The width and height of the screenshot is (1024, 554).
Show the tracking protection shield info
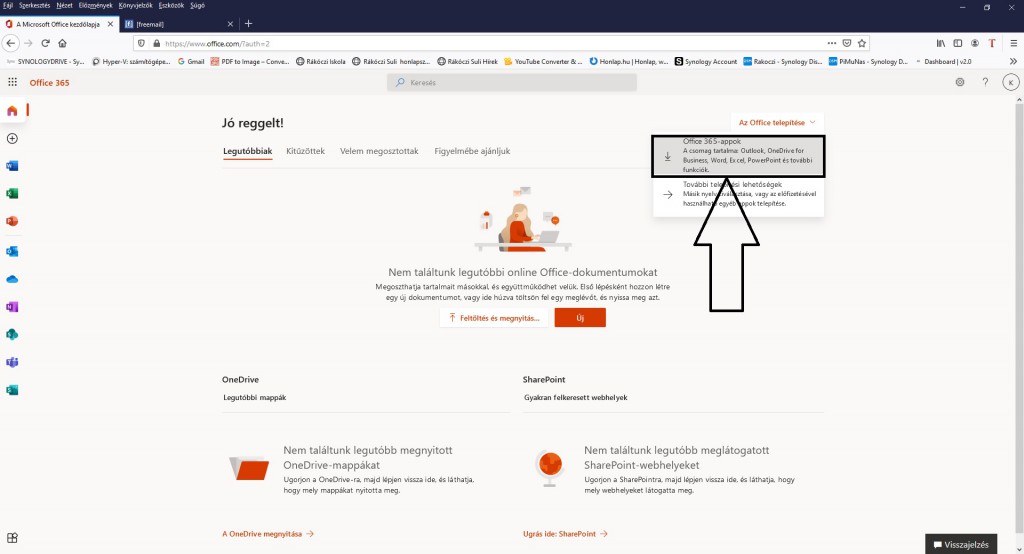point(142,43)
